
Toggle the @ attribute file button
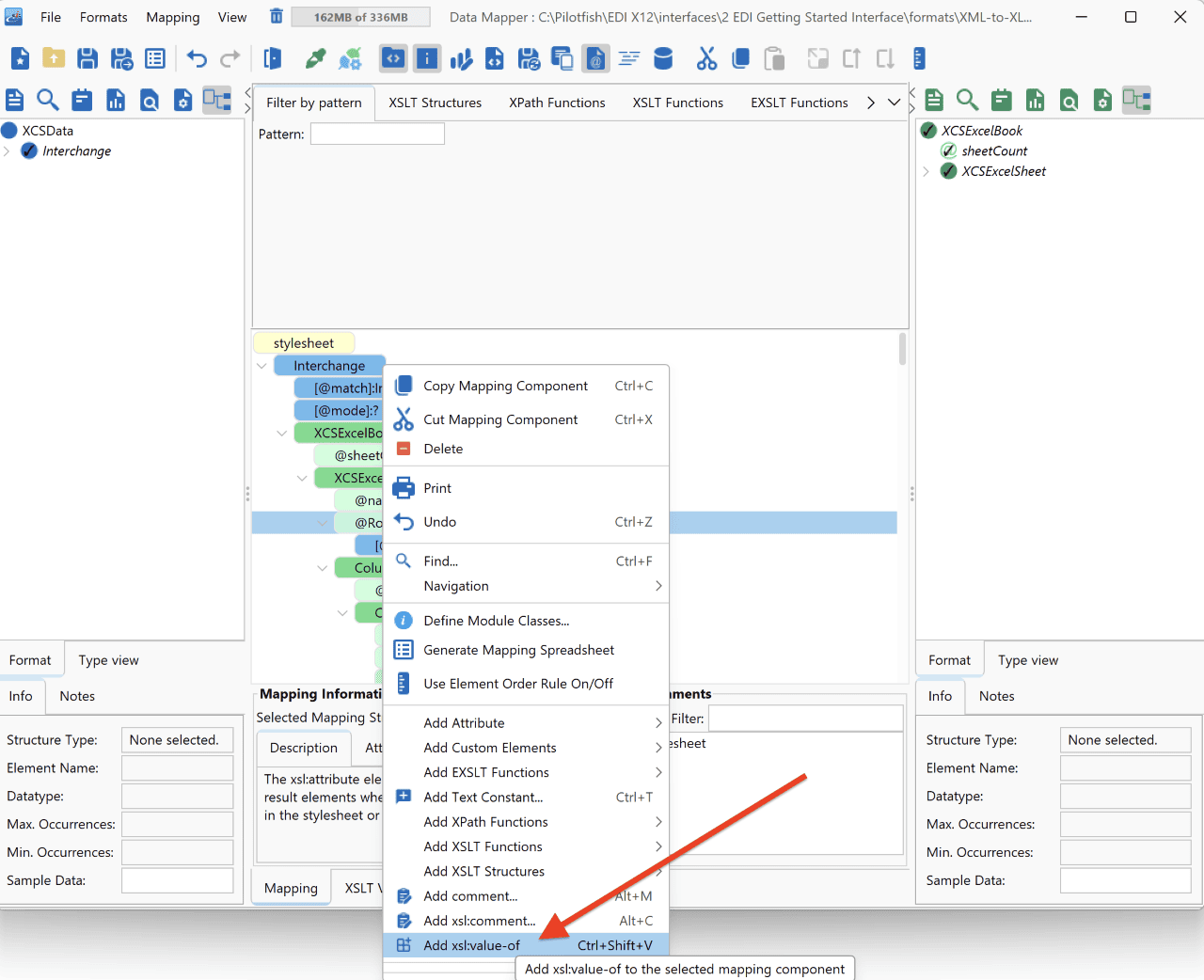595,59
